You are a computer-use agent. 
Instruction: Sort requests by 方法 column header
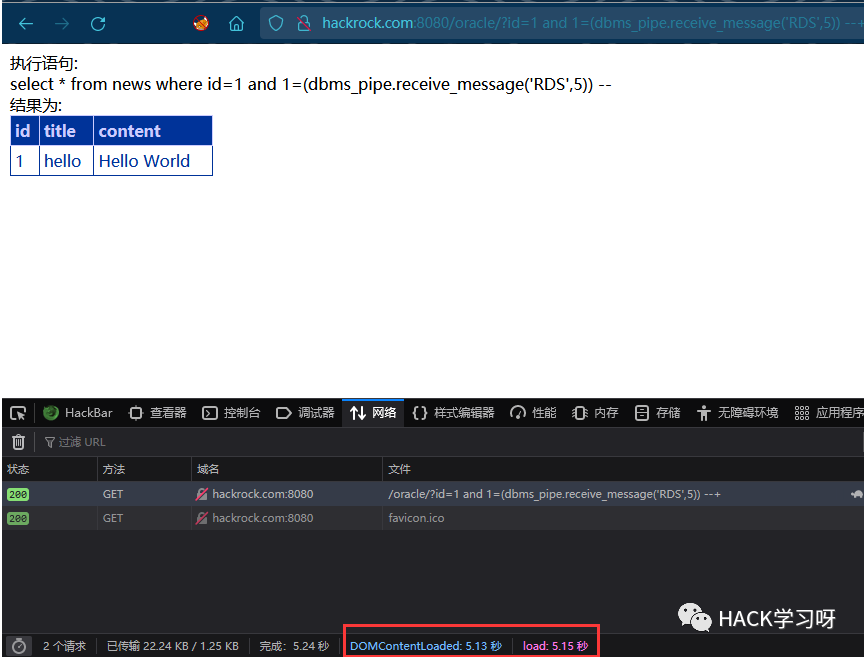click(x=144, y=469)
